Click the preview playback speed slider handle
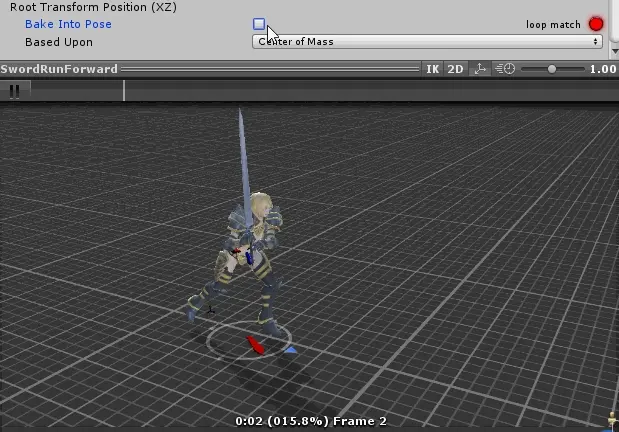 click(x=552, y=69)
